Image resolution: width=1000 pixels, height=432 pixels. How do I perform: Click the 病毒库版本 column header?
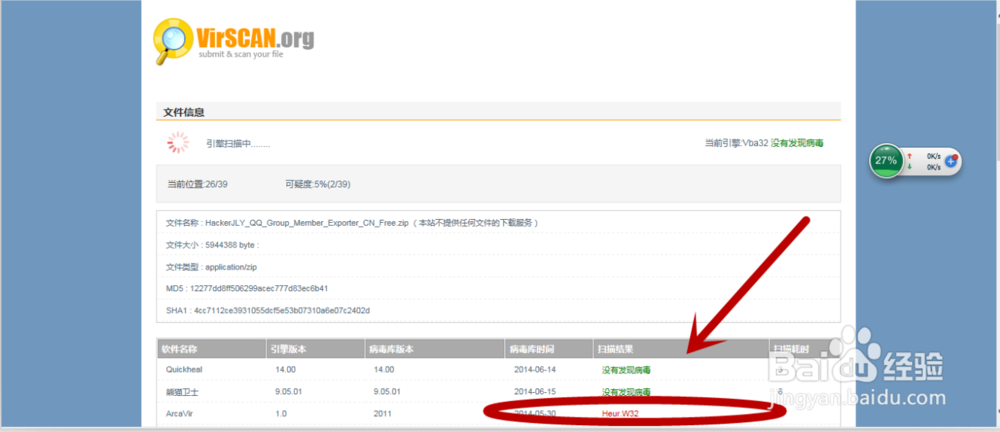point(392,350)
